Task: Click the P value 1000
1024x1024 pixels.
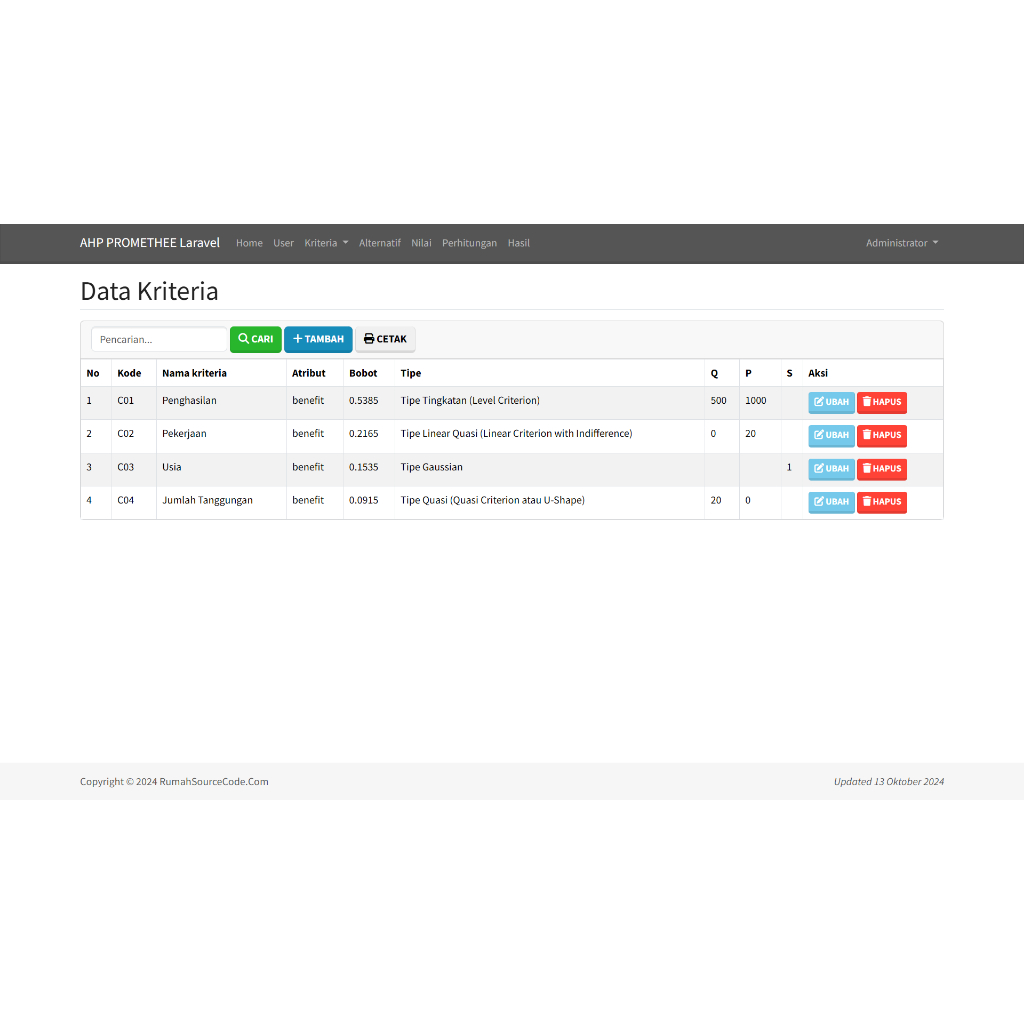Action: coord(756,401)
